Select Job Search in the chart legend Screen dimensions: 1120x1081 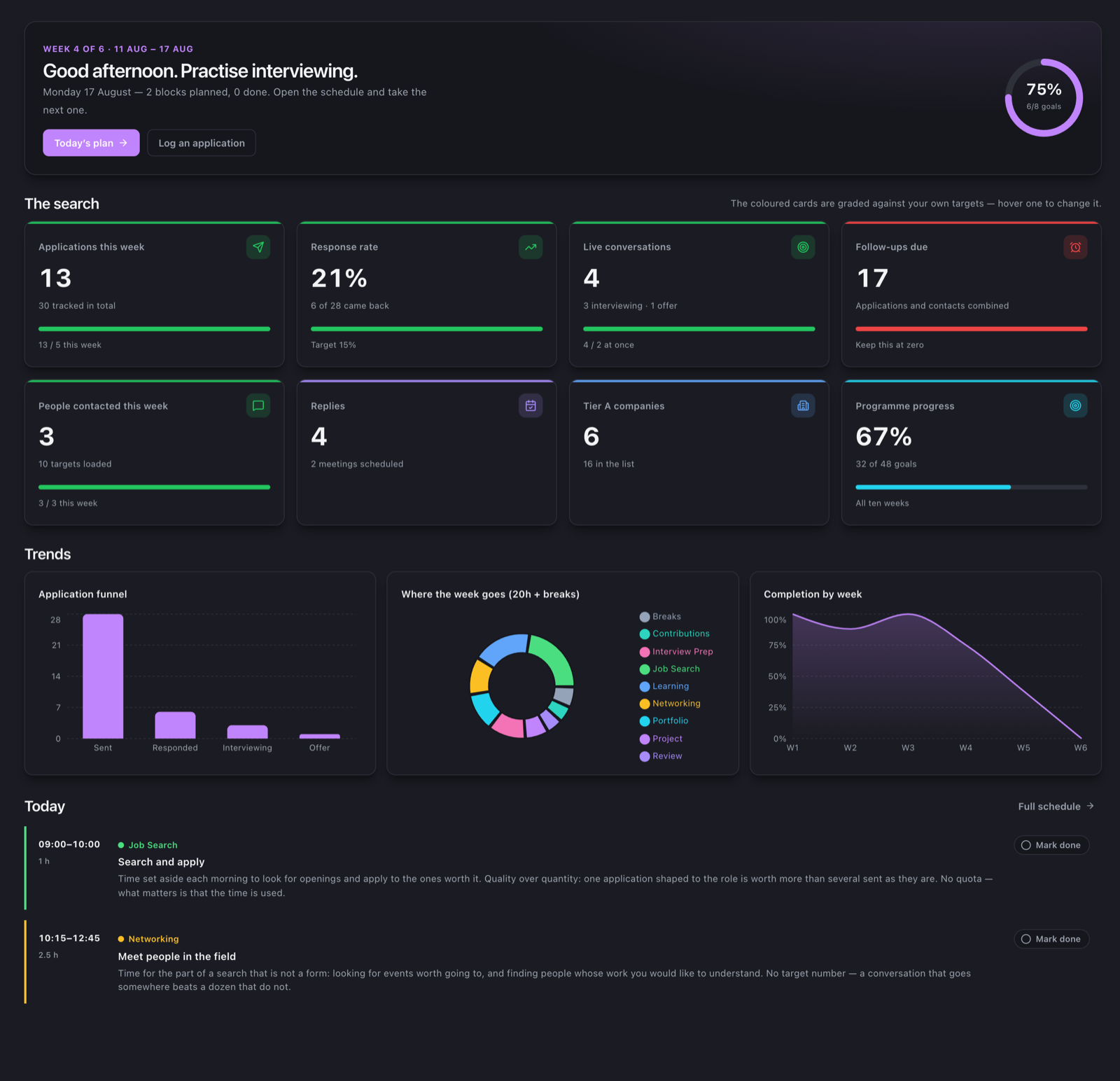[670, 669]
